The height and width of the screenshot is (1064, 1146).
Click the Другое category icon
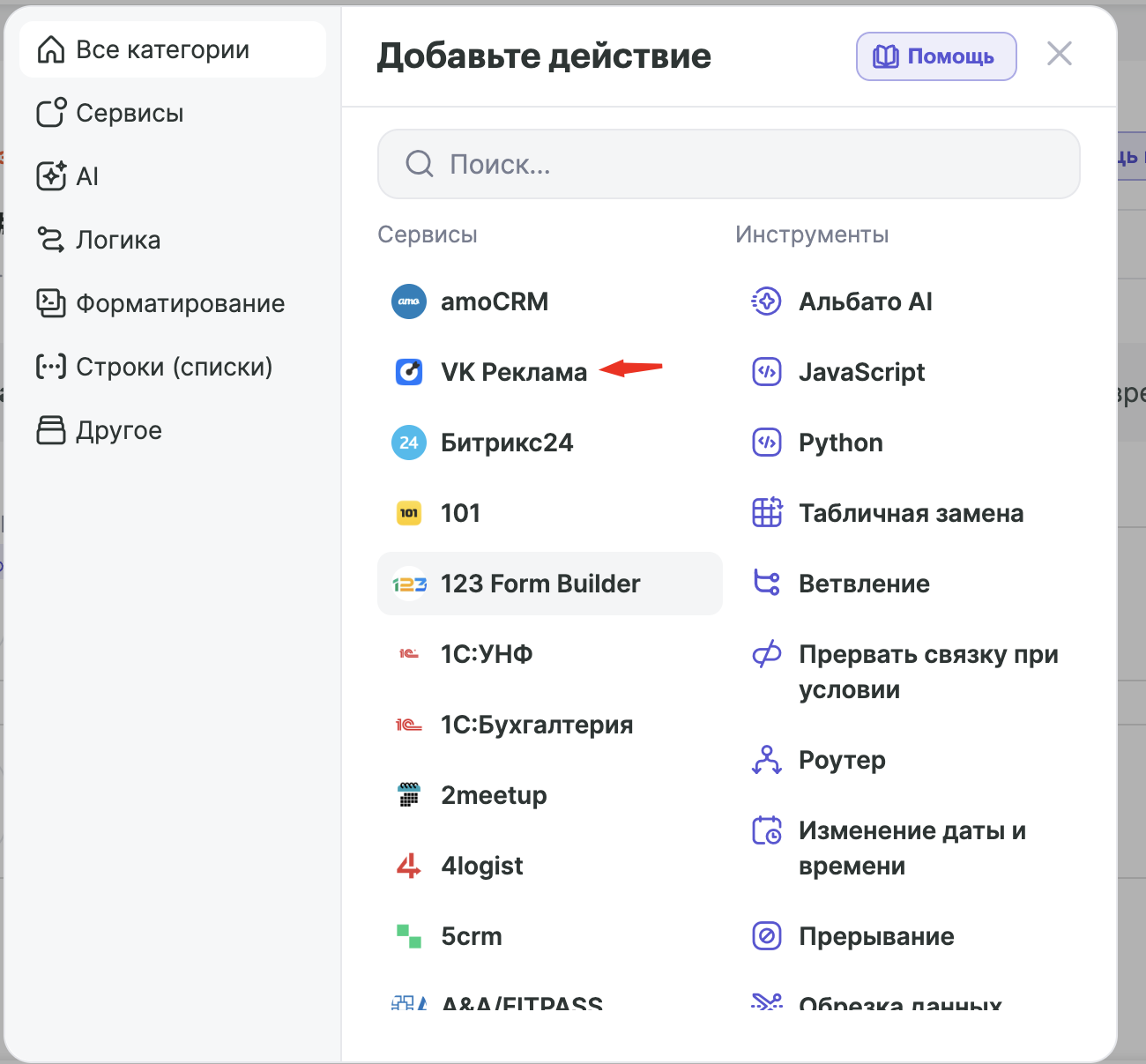tap(51, 430)
